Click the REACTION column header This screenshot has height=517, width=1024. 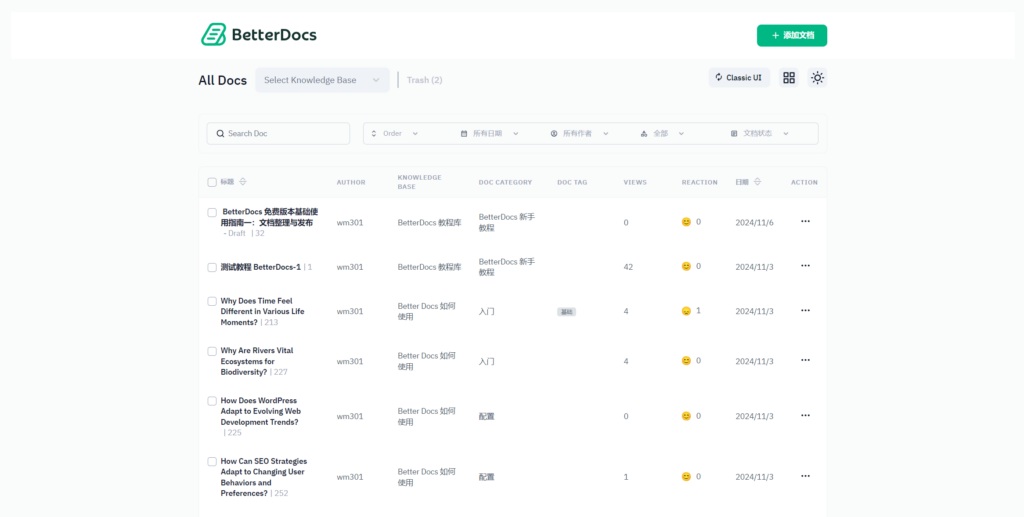(x=699, y=182)
